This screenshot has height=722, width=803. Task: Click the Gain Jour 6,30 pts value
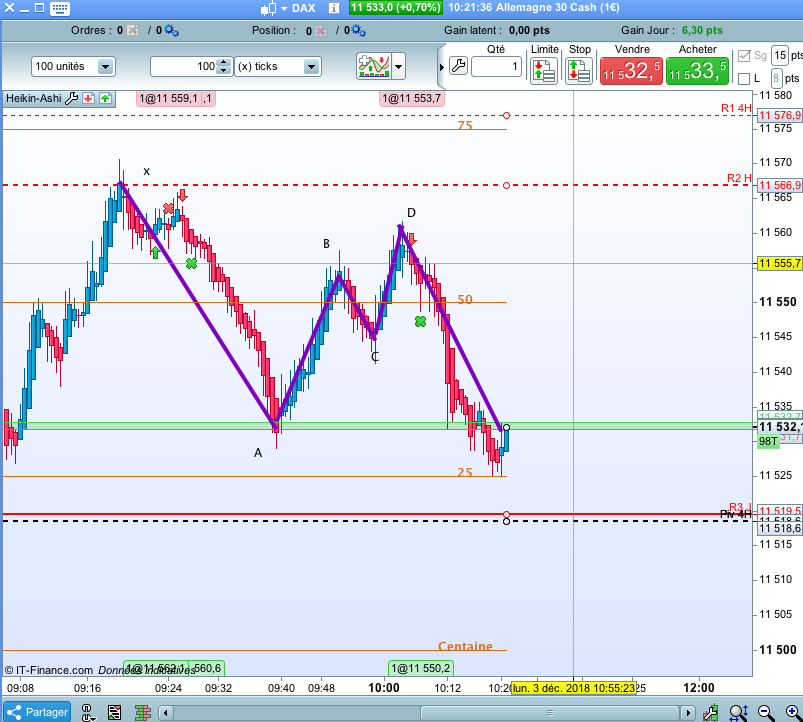point(702,30)
